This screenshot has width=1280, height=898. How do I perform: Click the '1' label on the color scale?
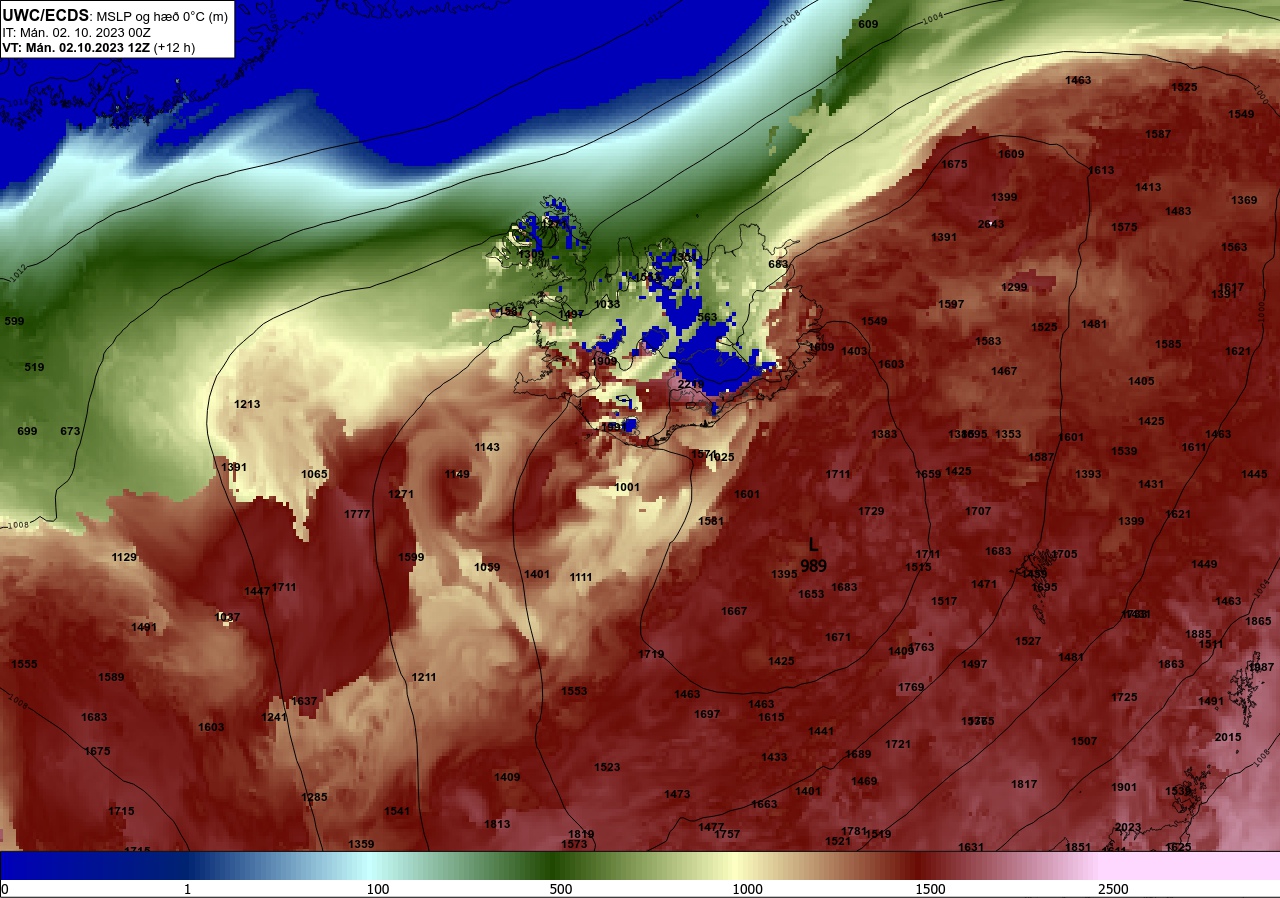pos(187,889)
